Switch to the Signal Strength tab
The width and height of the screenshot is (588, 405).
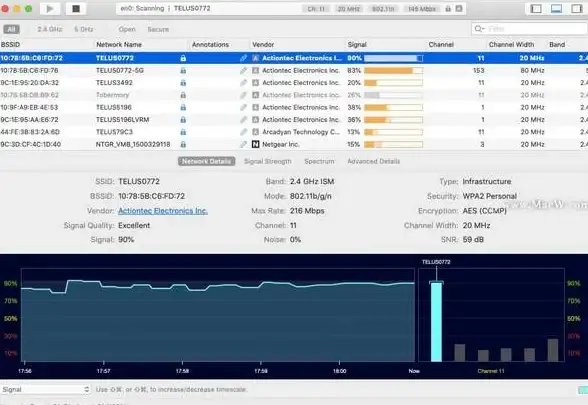[268, 161]
